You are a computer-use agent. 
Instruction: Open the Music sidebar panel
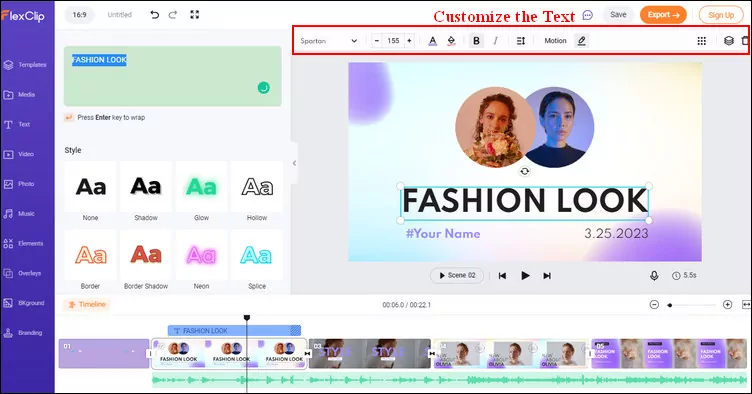(x=19, y=214)
